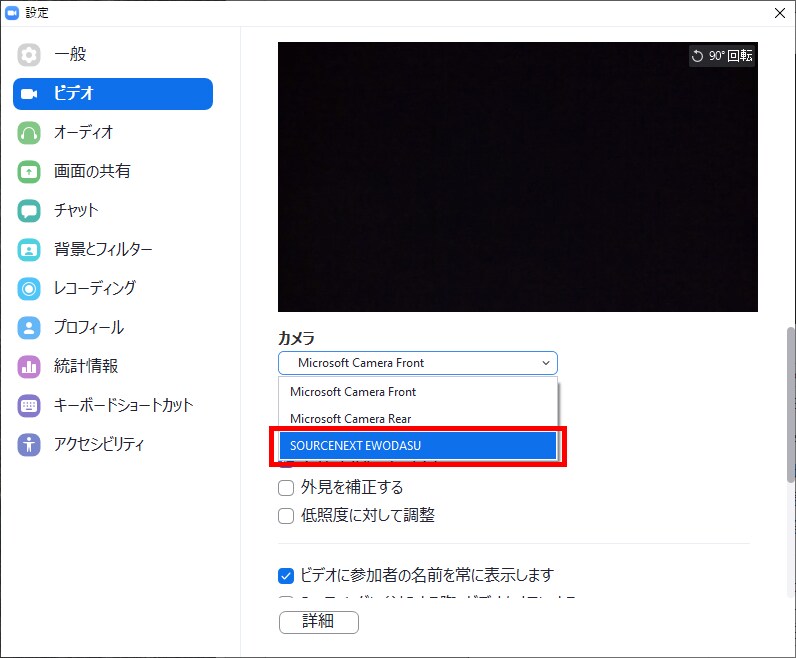Enable the 外見を補正する checkbox
Viewport: 796px width, 658px height.
(286, 488)
